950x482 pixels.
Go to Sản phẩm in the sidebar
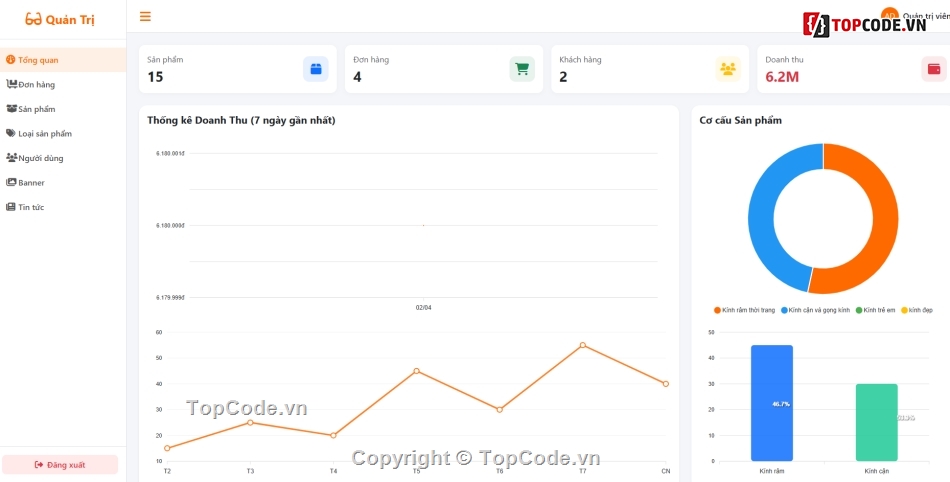pos(63,109)
